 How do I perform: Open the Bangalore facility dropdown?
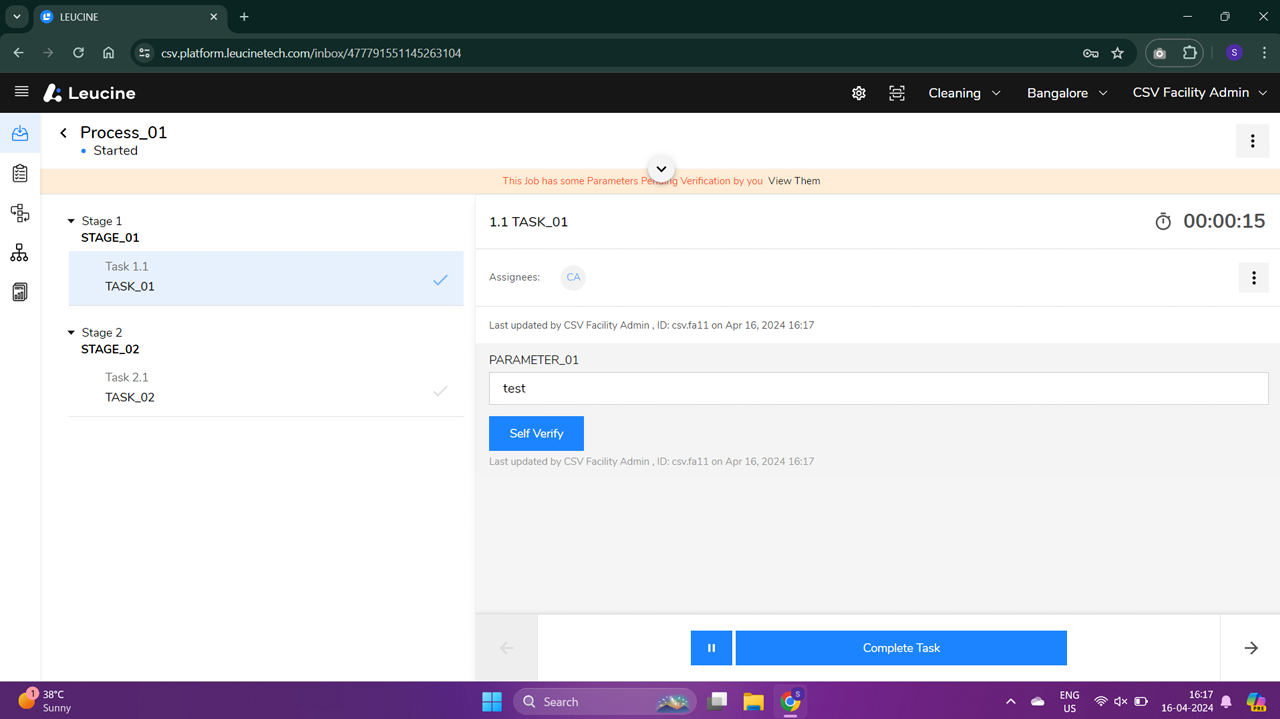[x=1067, y=93]
